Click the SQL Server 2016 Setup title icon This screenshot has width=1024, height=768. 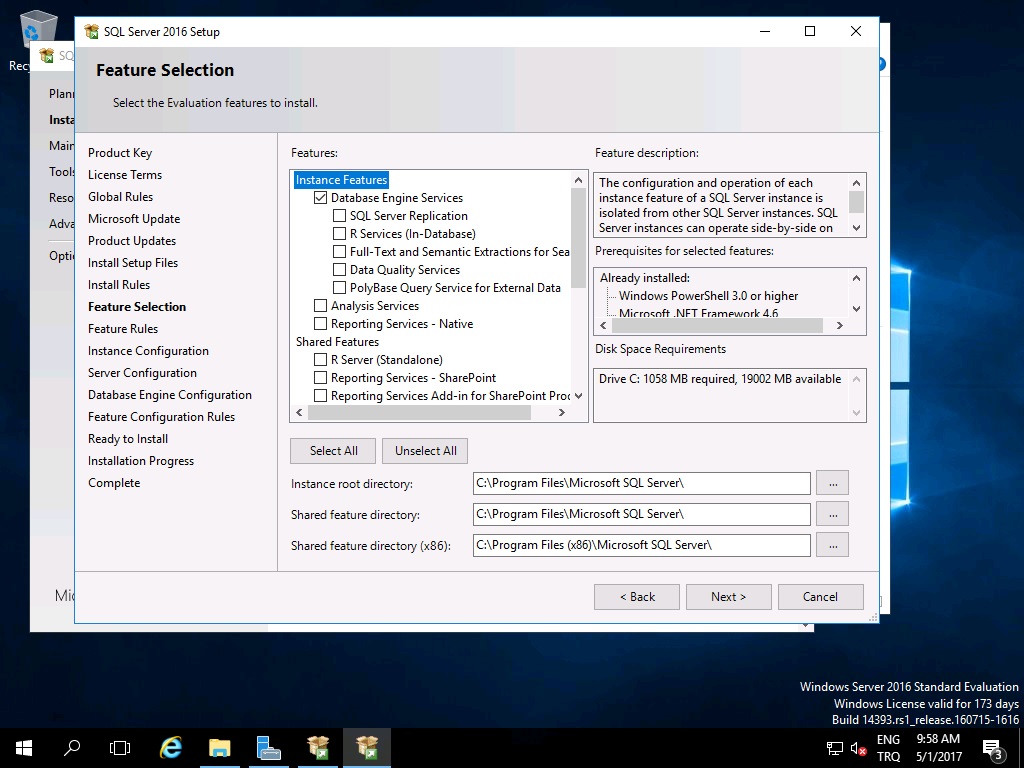[x=91, y=31]
